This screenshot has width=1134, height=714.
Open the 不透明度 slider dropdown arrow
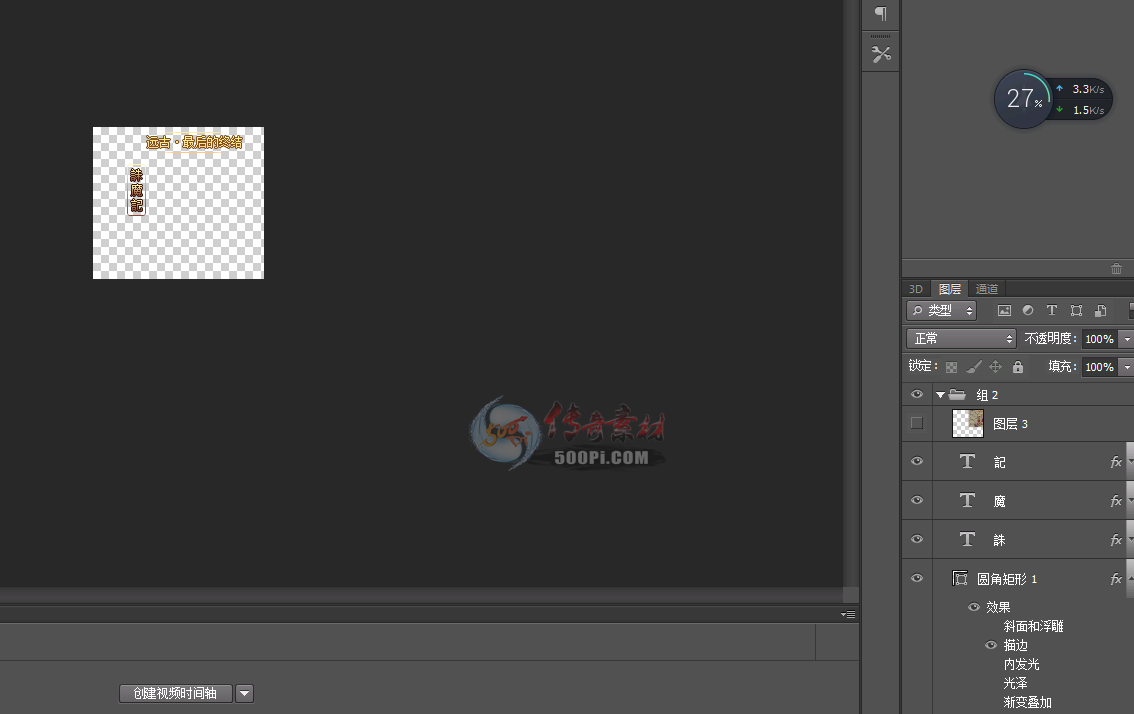pyautogui.click(x=1127, y=339)
